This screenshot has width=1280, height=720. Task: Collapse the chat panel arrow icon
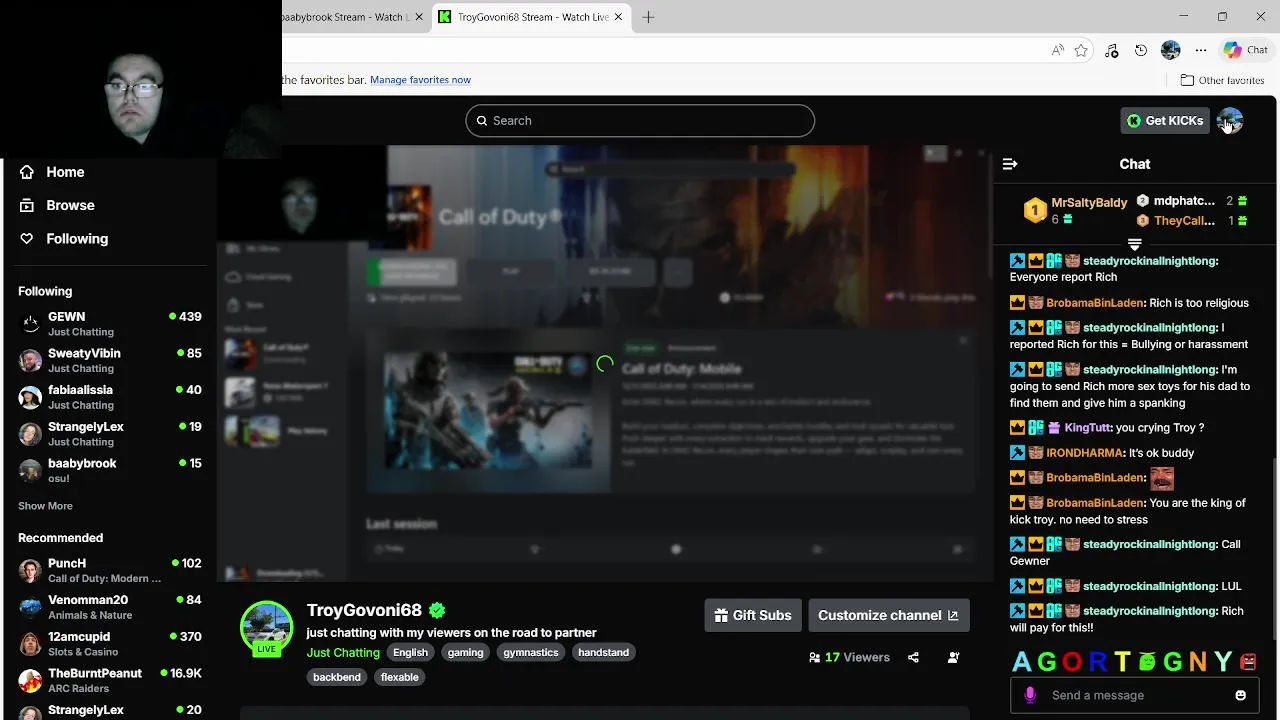pos(1010,164)
